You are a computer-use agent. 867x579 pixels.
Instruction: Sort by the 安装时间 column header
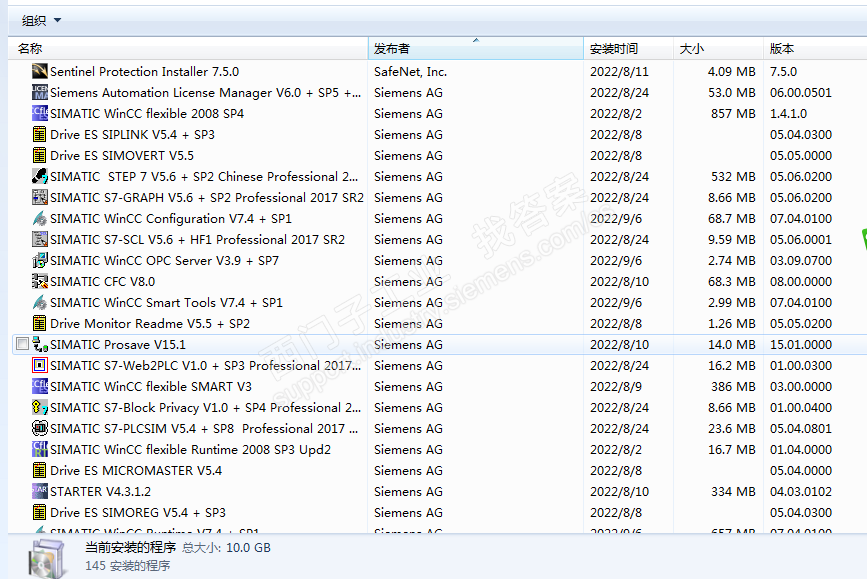[x=628, y=49]
